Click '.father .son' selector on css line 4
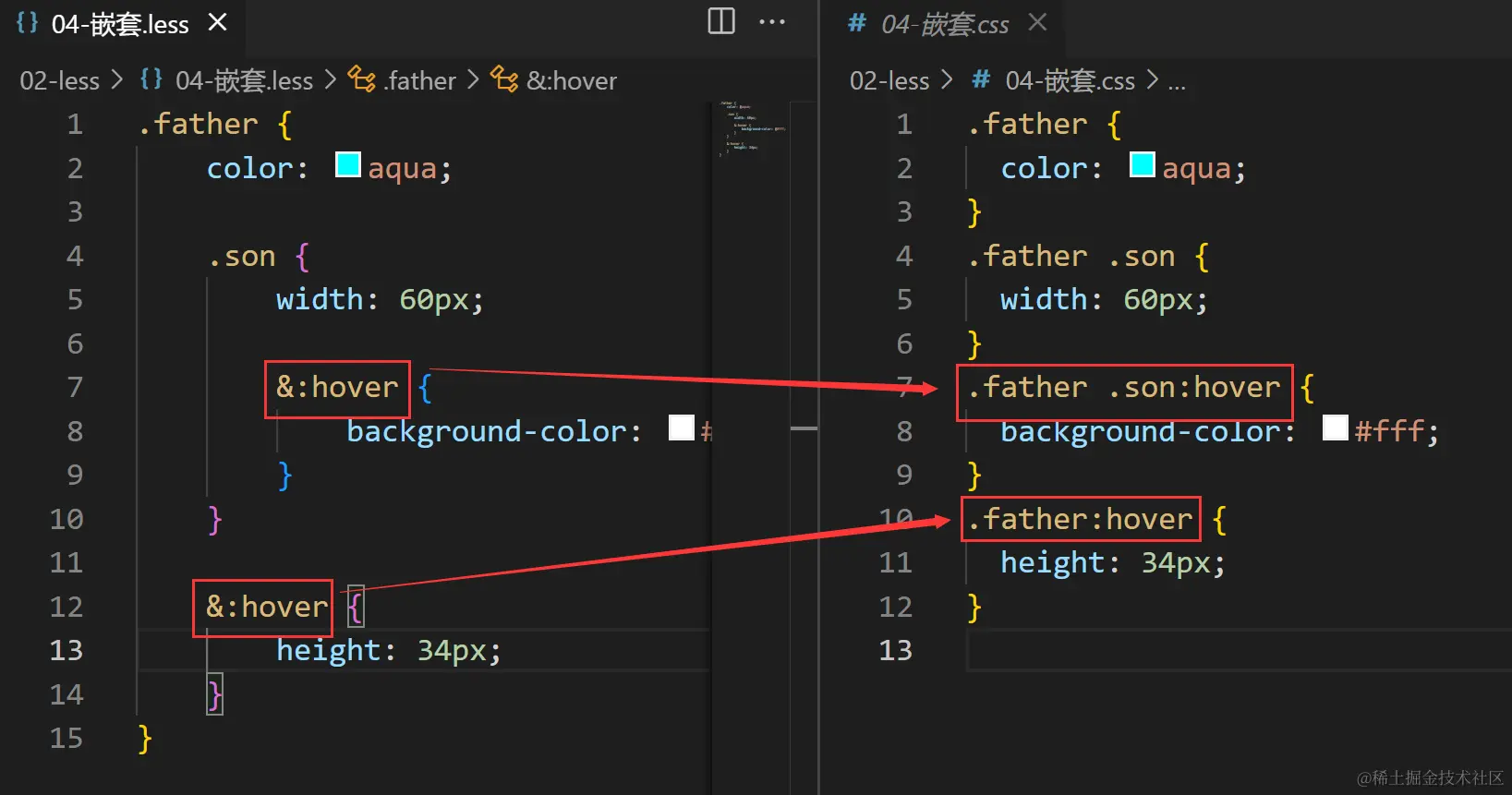This screenshot has width=1512, height=795. tap(1071, 257)
